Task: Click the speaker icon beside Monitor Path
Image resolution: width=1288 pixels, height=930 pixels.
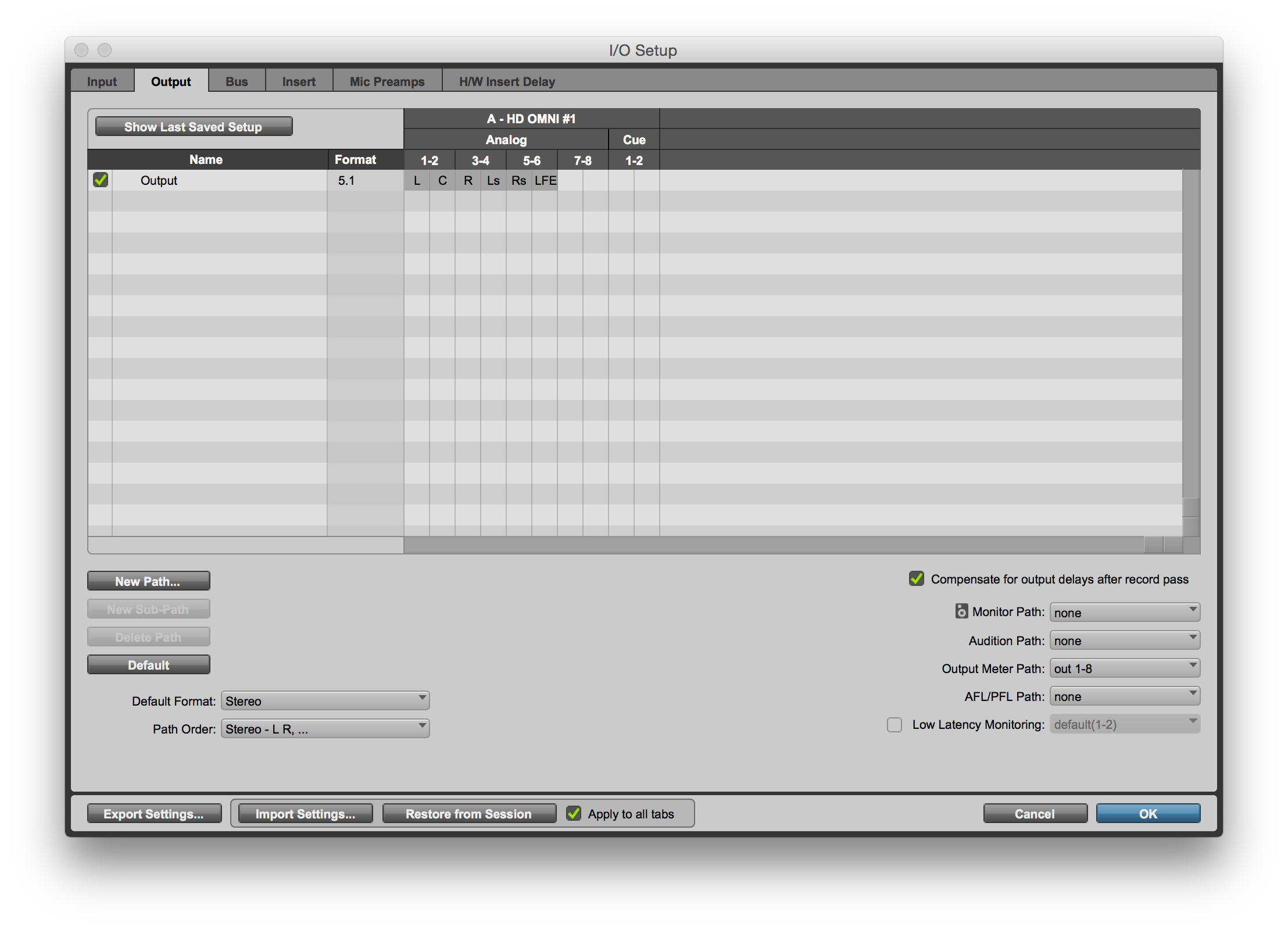Action: [961, 611]
